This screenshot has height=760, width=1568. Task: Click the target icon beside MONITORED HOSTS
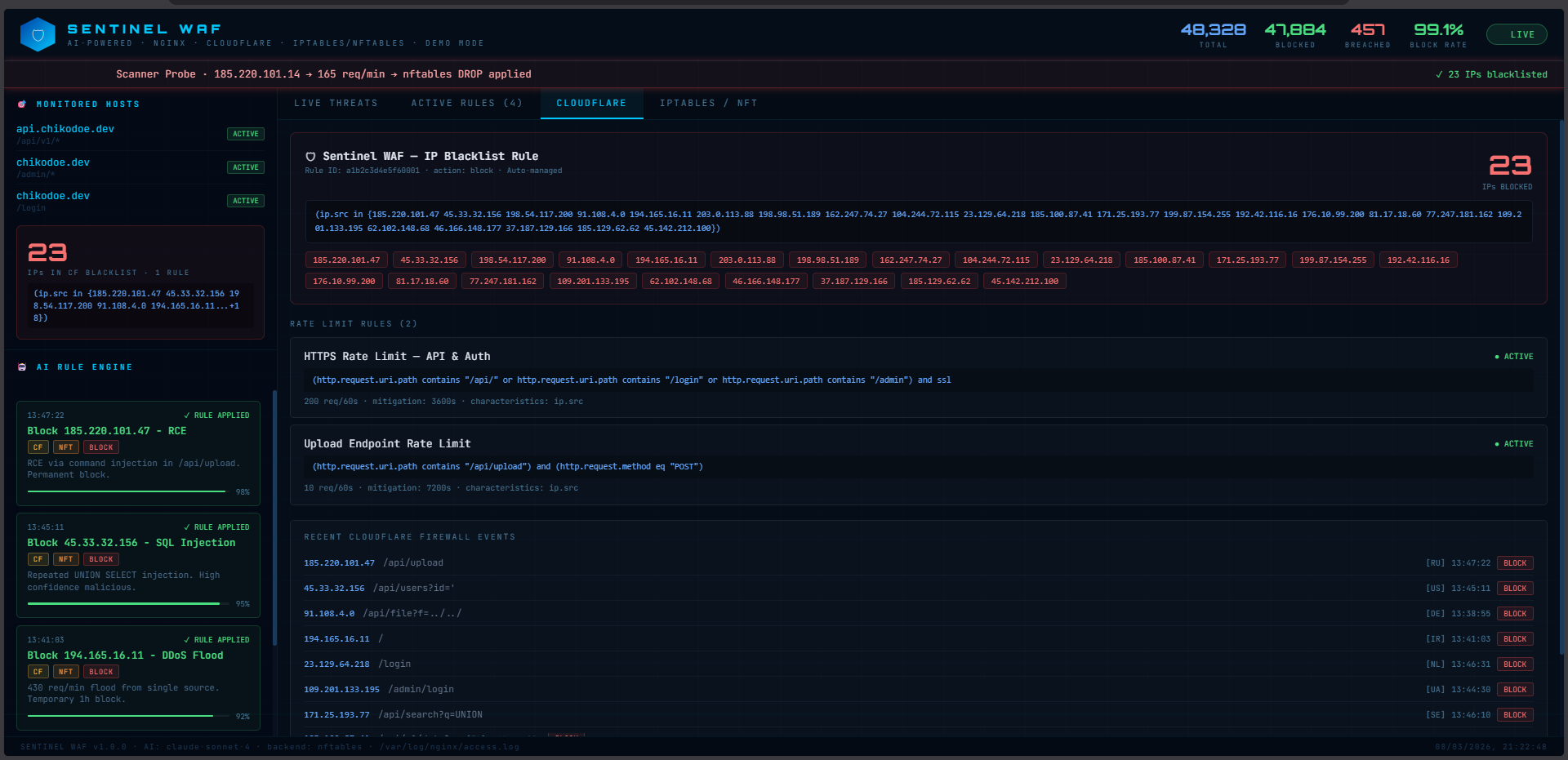(21, 104)
